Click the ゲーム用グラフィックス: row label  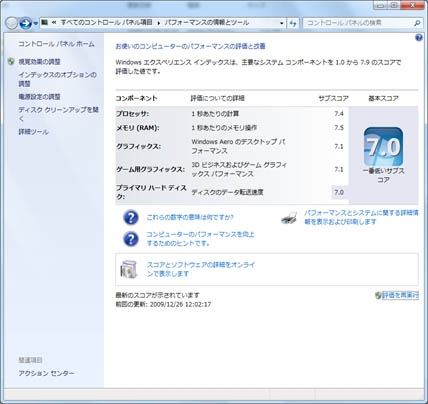[150, 169]
